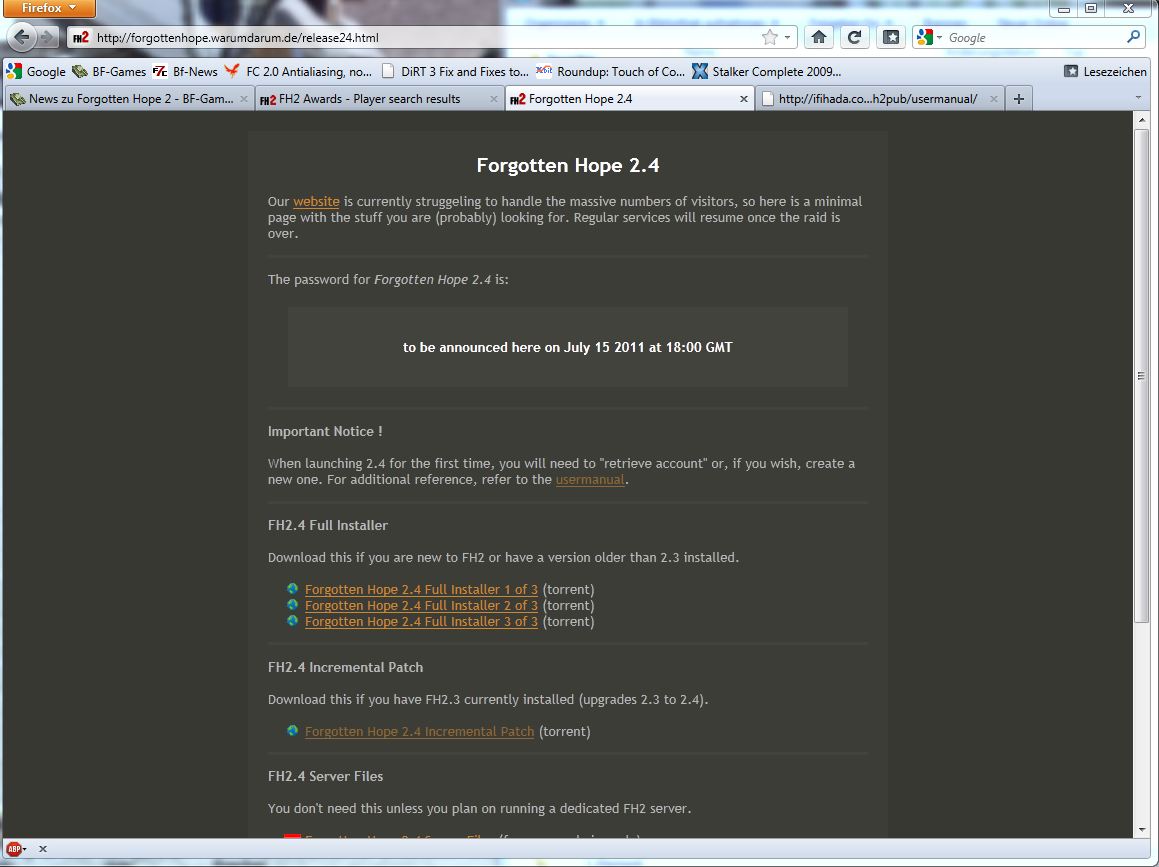Go back with the Back arrow button
The image size is (1159, 867).
click(21, 37)
